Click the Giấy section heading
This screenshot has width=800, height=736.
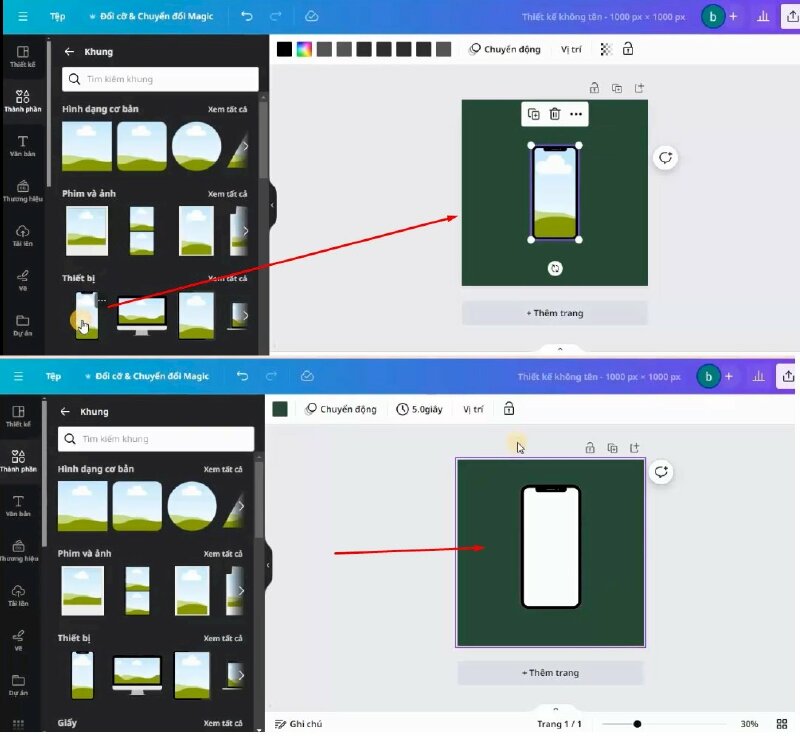[x=68, y=722]
